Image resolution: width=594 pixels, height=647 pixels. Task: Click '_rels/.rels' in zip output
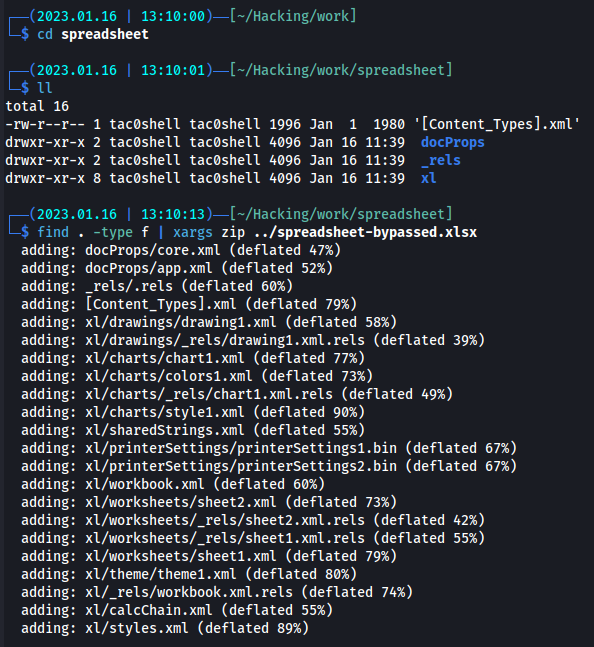pos(129,286)
